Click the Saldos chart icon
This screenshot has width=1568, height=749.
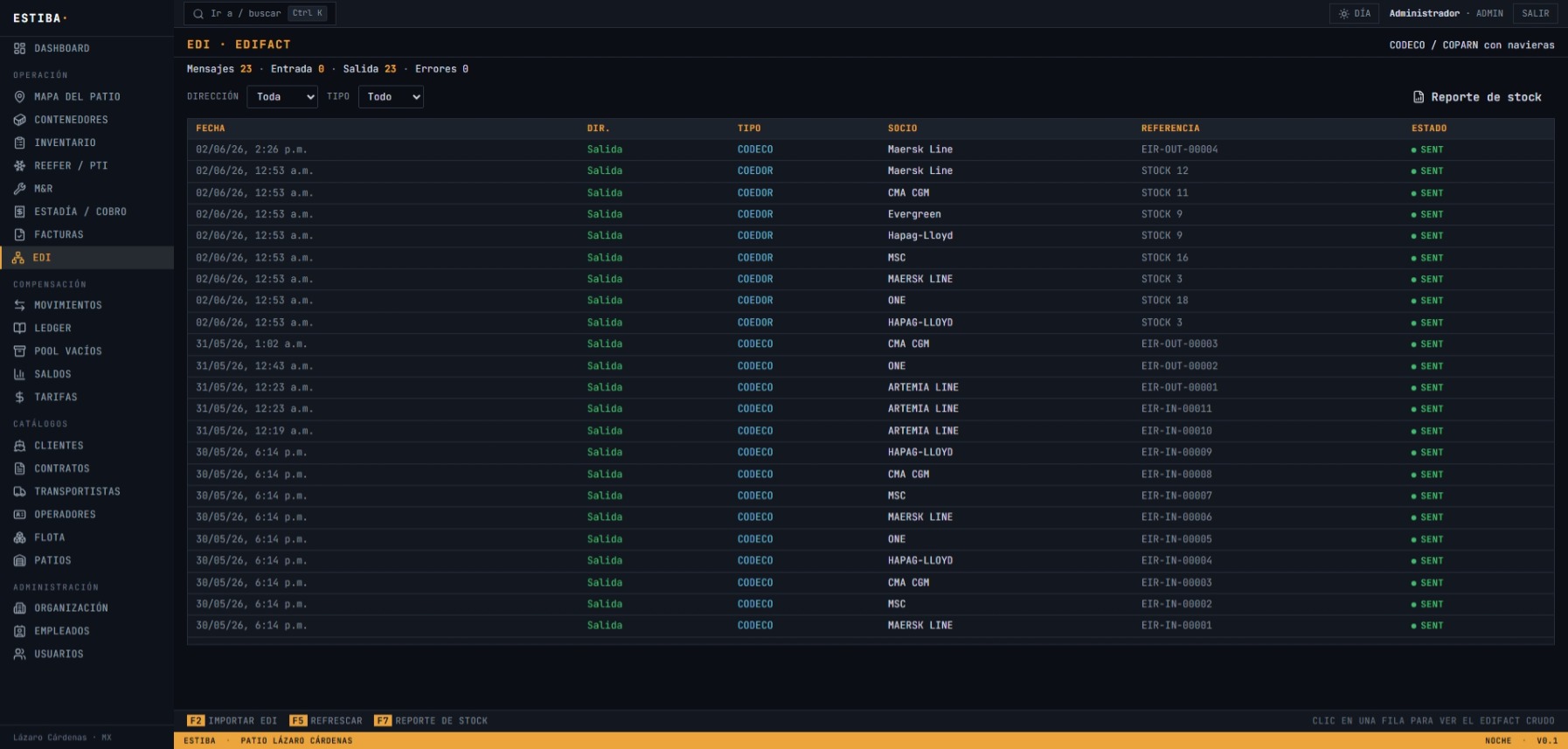click(19, 374)
